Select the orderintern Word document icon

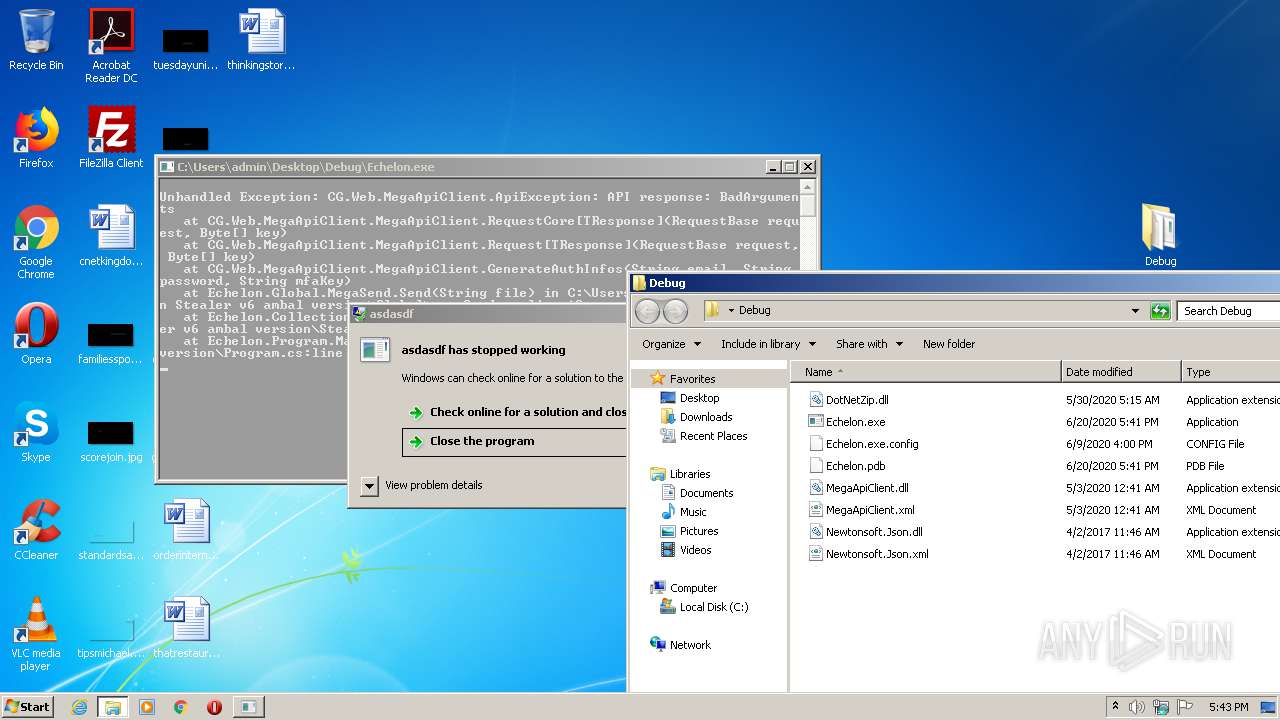(x=186, y=530)
